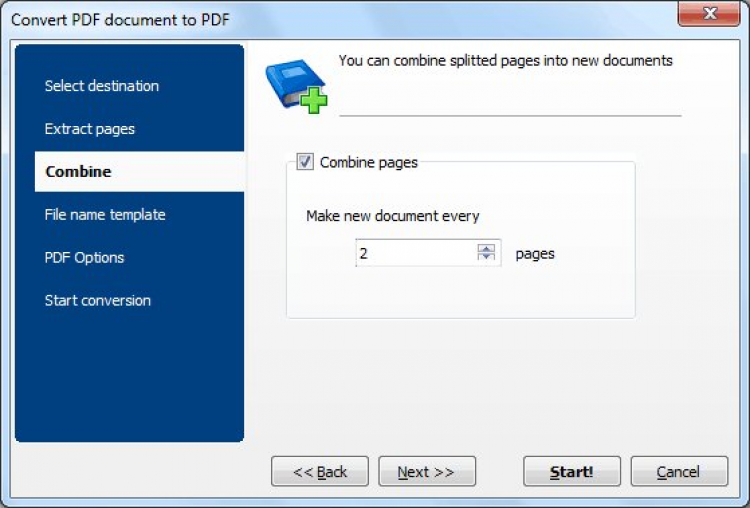Click the blue book with plus icon
This screenshot has width=750, height=508.
click(x=296, y=84)
